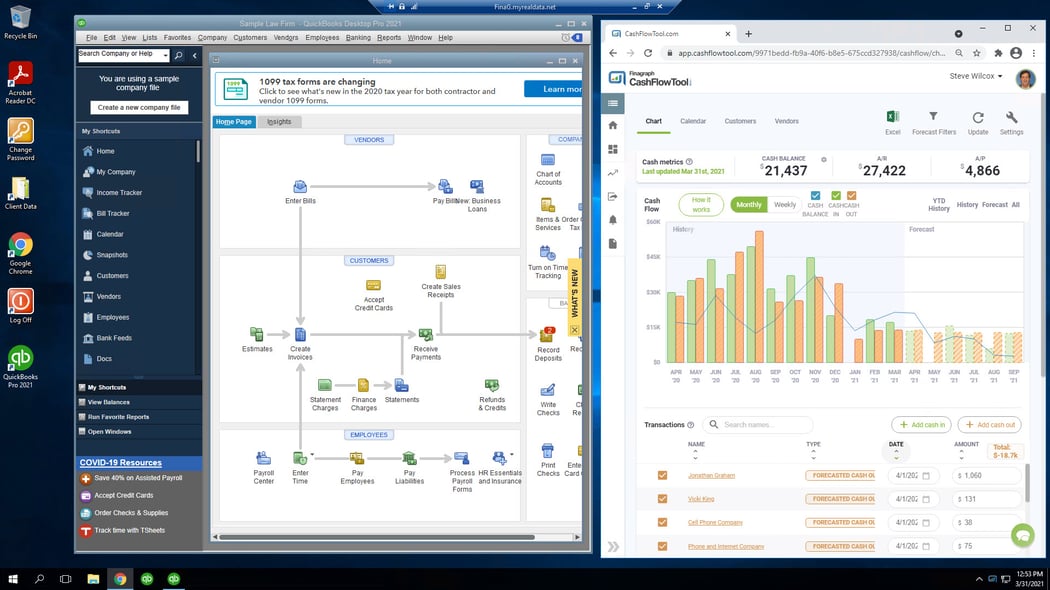
Task: Click Add cash in button
Action: click(x=921, y=425)
